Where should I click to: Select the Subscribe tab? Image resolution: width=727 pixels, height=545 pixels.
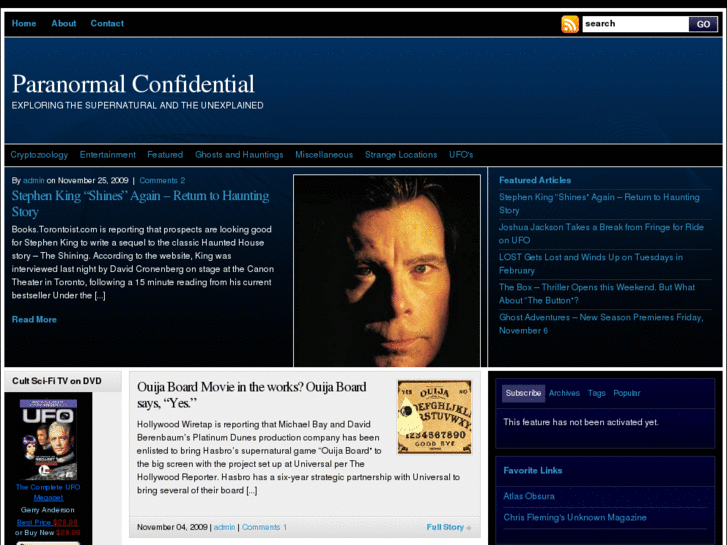point(523,393)
